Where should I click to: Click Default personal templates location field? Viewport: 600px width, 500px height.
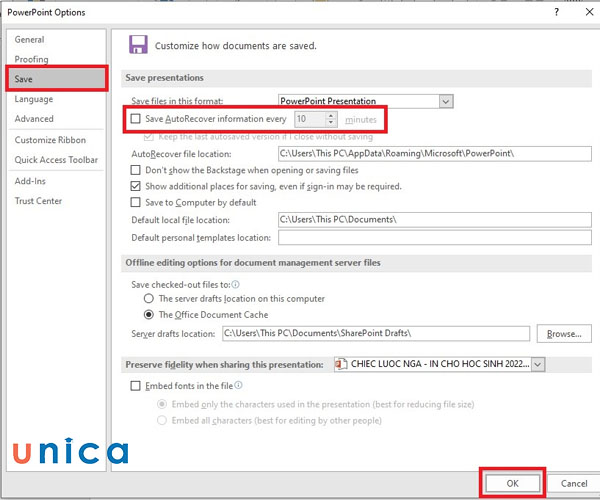tap(435, 238)
